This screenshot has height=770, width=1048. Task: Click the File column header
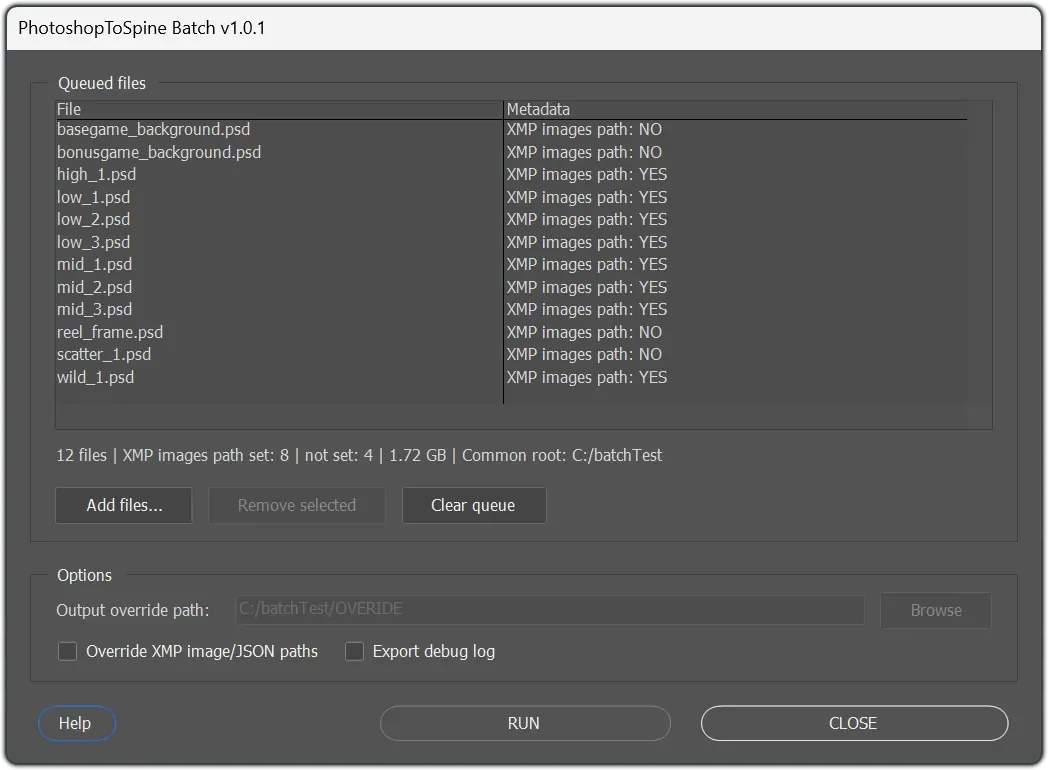pos(70,109)
